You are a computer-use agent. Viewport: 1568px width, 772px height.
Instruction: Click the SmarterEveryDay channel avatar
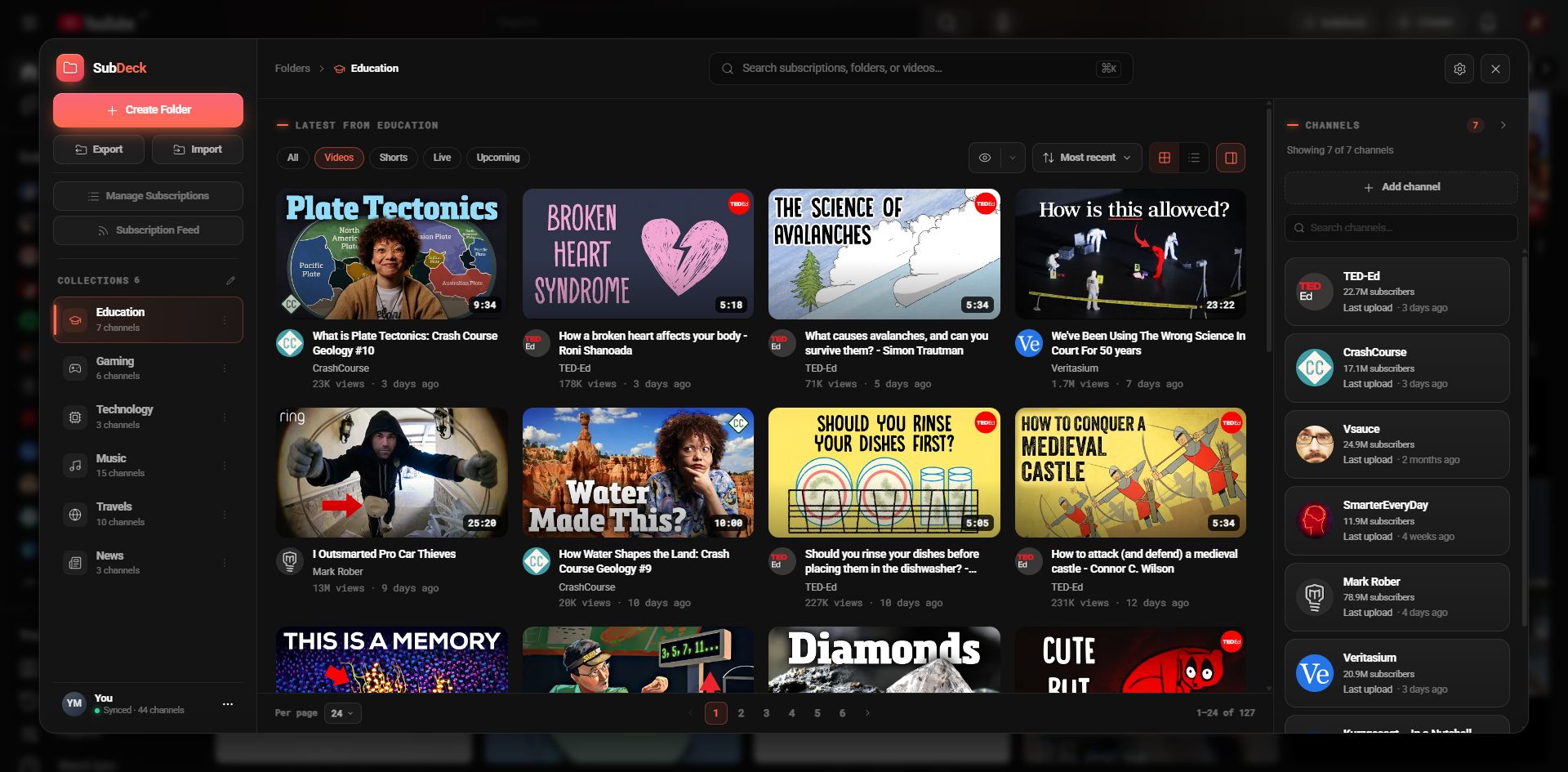pyautogui.click(x=1314, y=520)
